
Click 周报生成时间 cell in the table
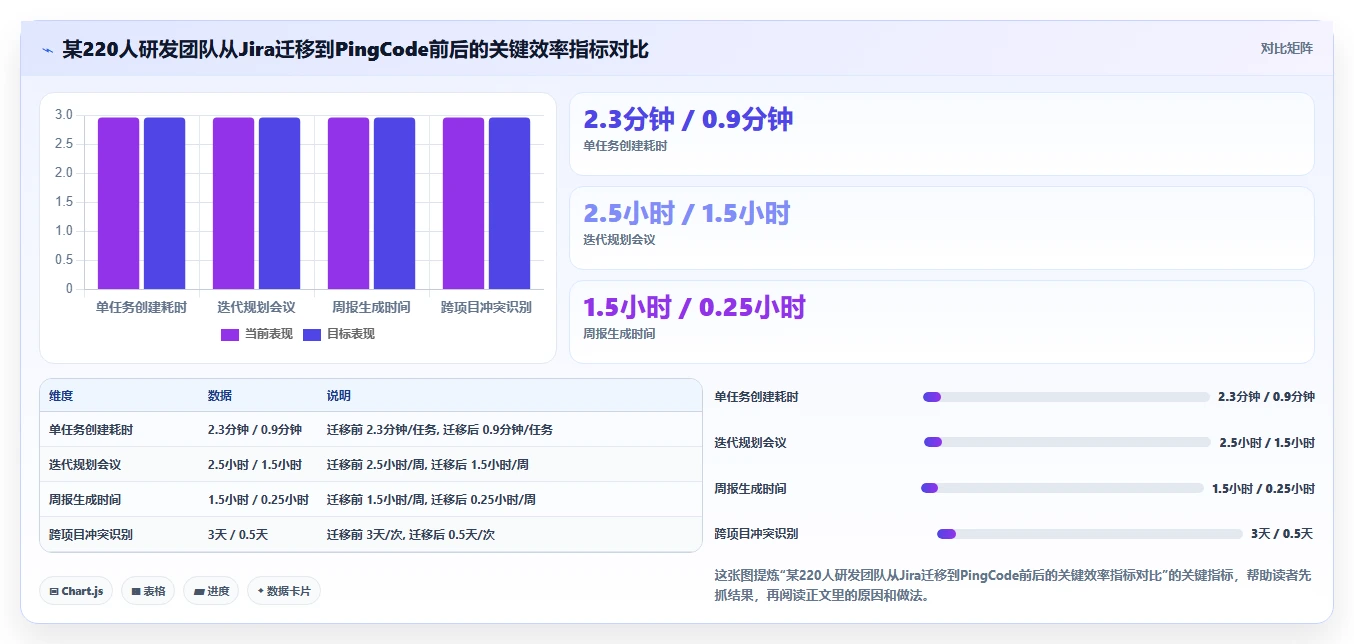pos(85,500)
